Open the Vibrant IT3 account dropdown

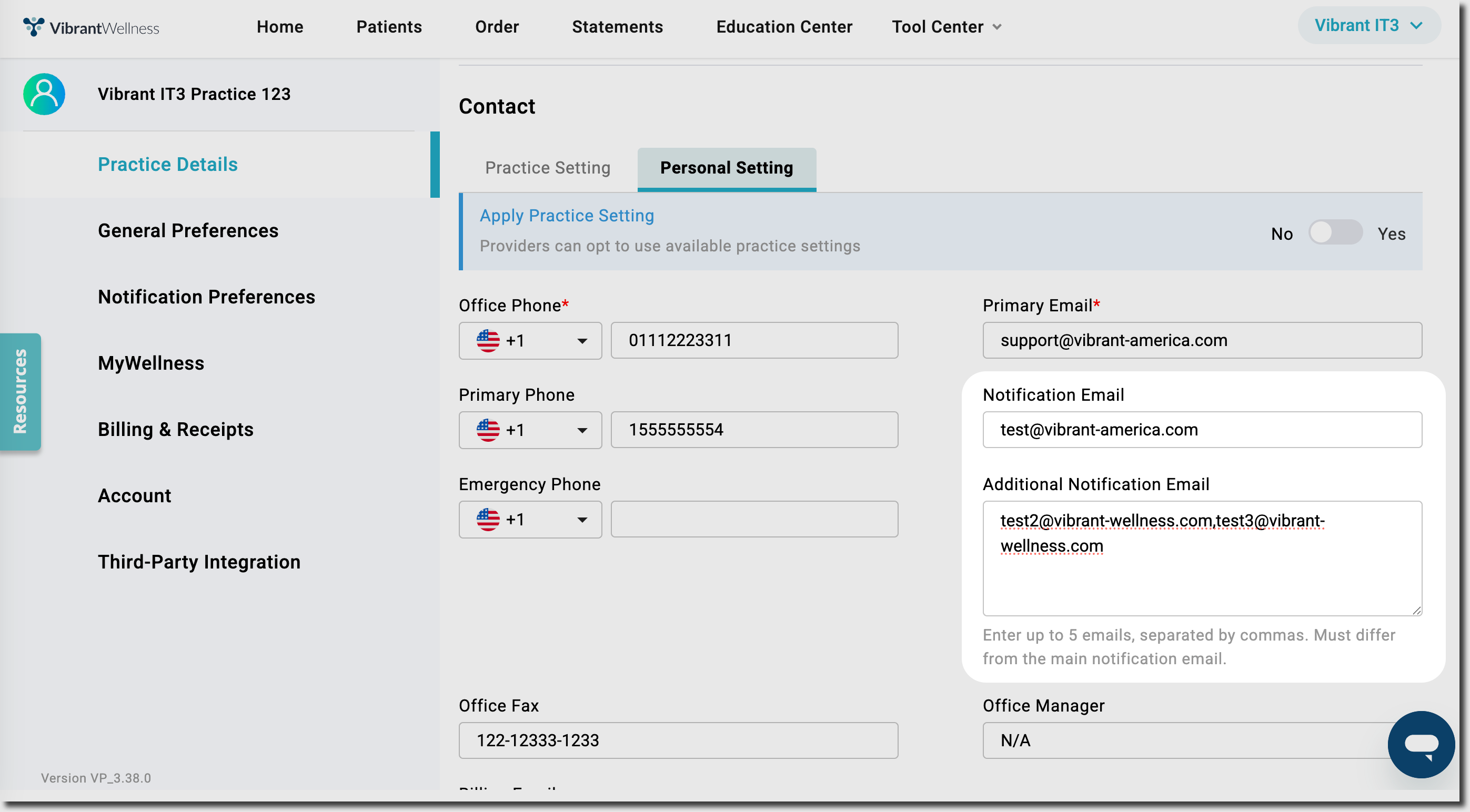coord(1368,26)
